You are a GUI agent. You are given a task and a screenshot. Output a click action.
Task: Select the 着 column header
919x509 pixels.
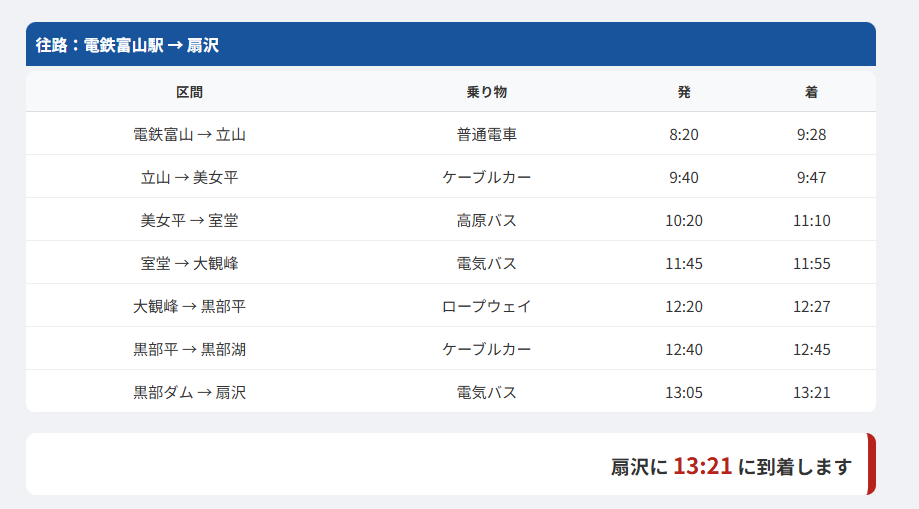click(x=811, y=92)
